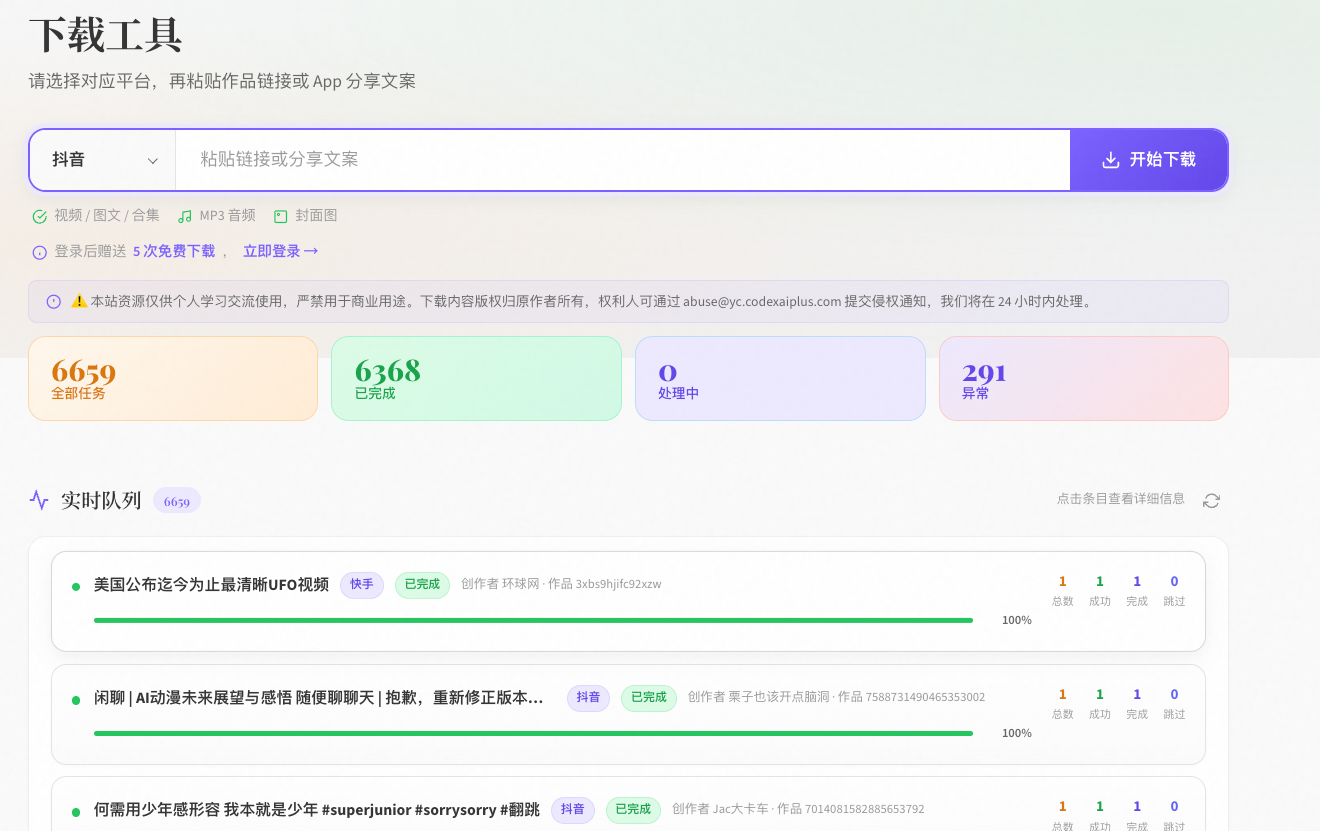
Task: Click the checkmark icon beside 视频 / 图文 / 合集
Action: pos(40,216)
